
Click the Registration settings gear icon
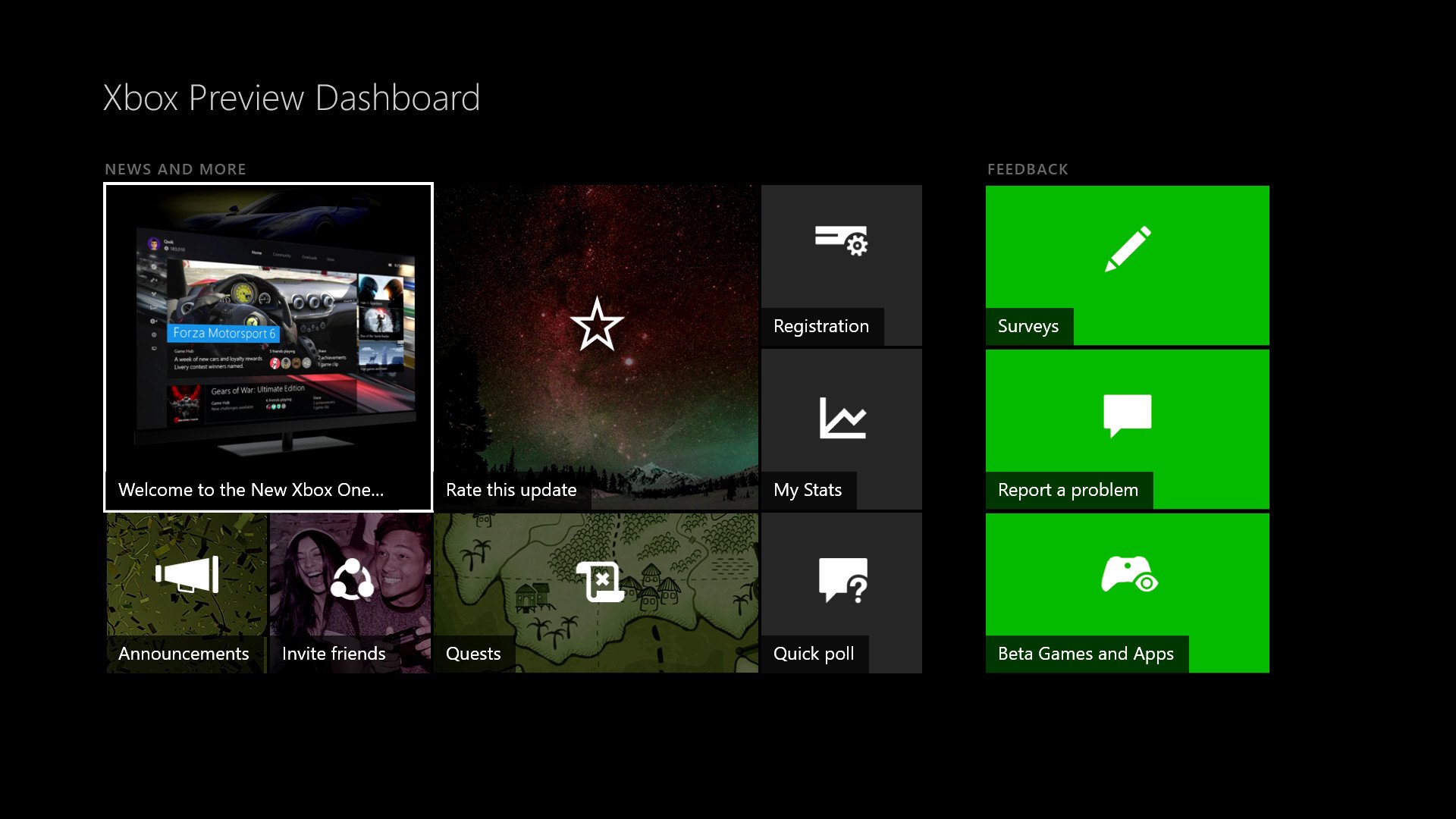[842, 240]
